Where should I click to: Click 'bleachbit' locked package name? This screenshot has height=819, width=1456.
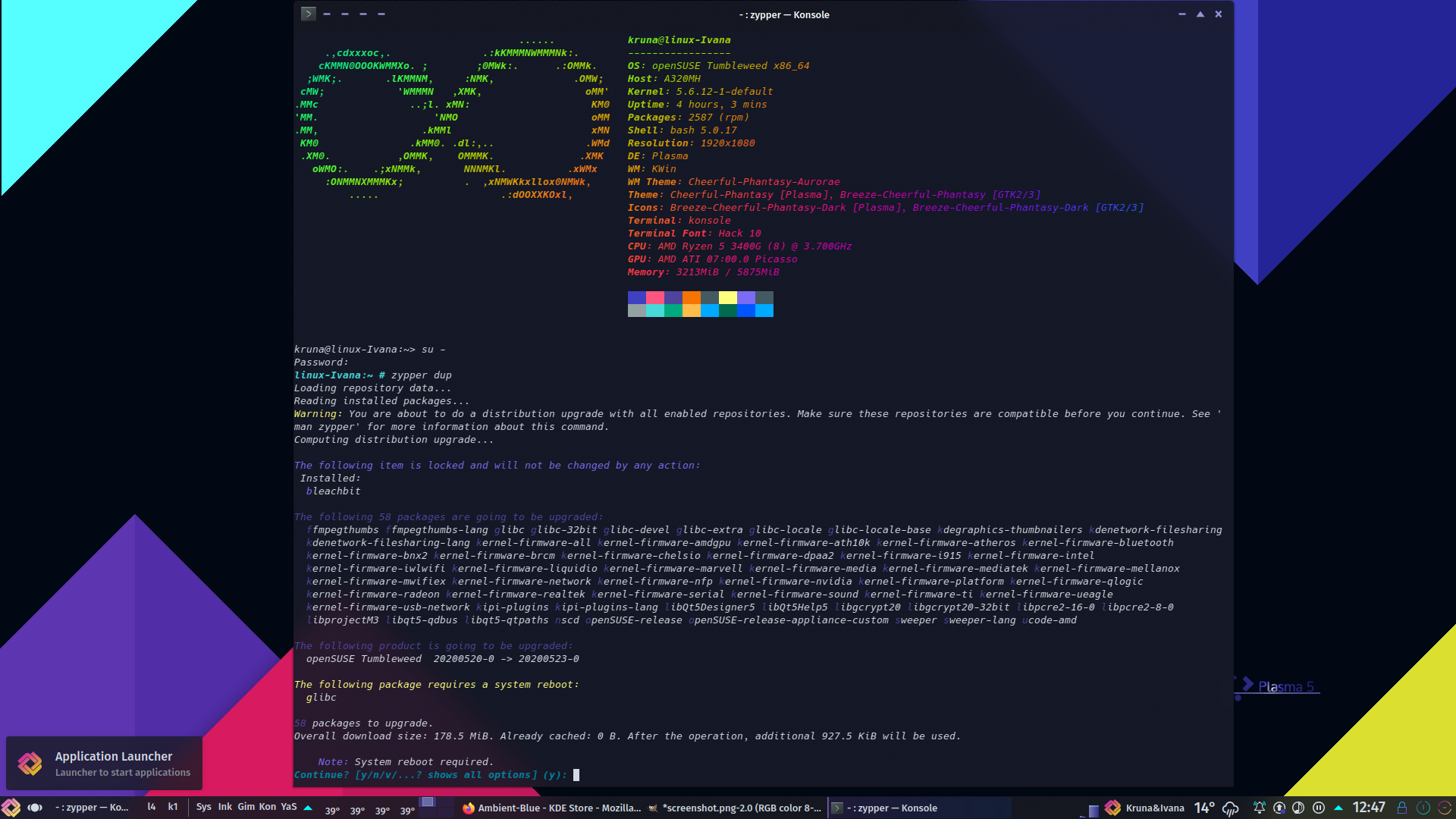point(334,491)
